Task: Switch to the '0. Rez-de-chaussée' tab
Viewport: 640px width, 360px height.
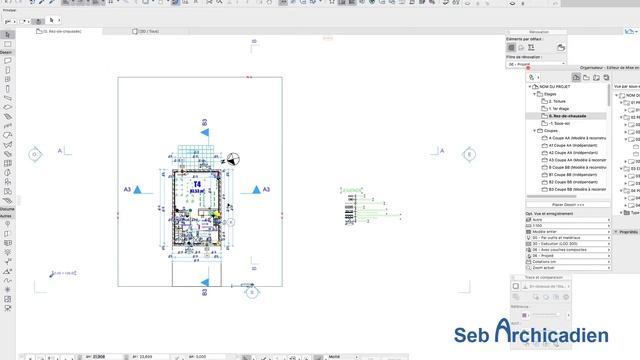Action: point(59,31)
